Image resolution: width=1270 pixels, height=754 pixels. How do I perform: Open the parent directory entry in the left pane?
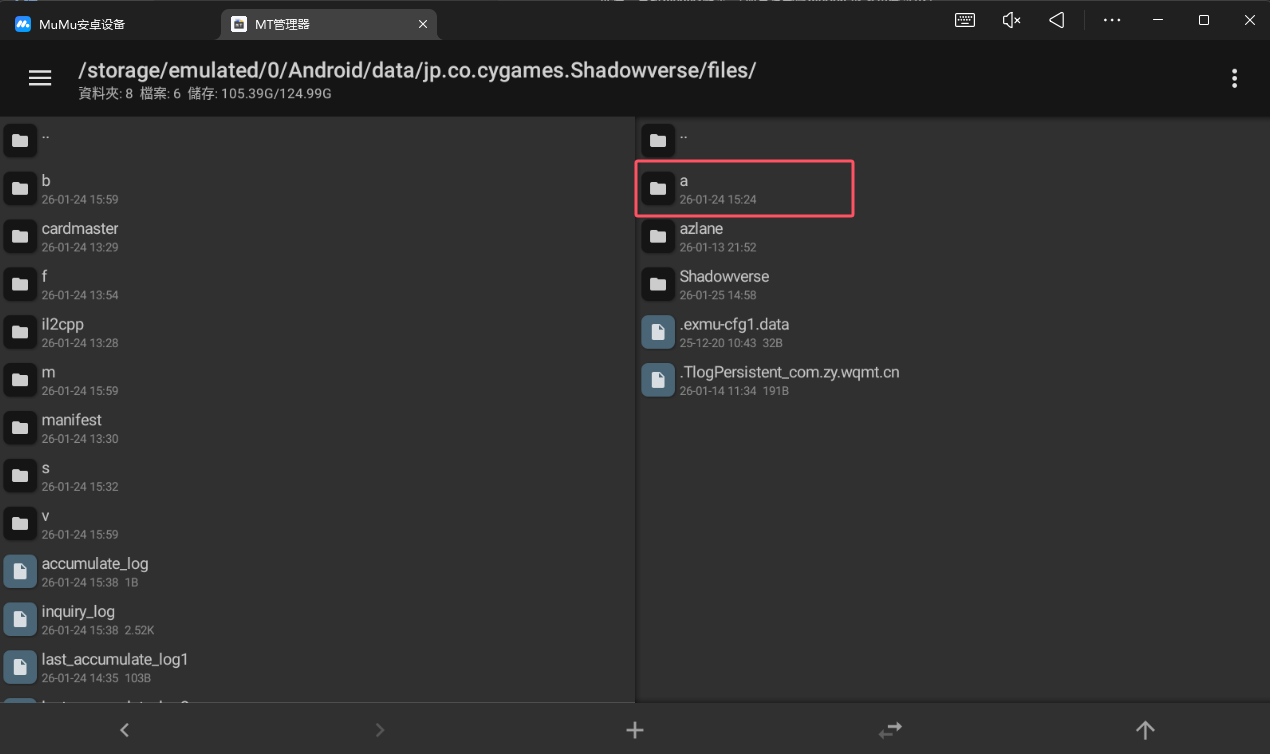coord(317,141)
